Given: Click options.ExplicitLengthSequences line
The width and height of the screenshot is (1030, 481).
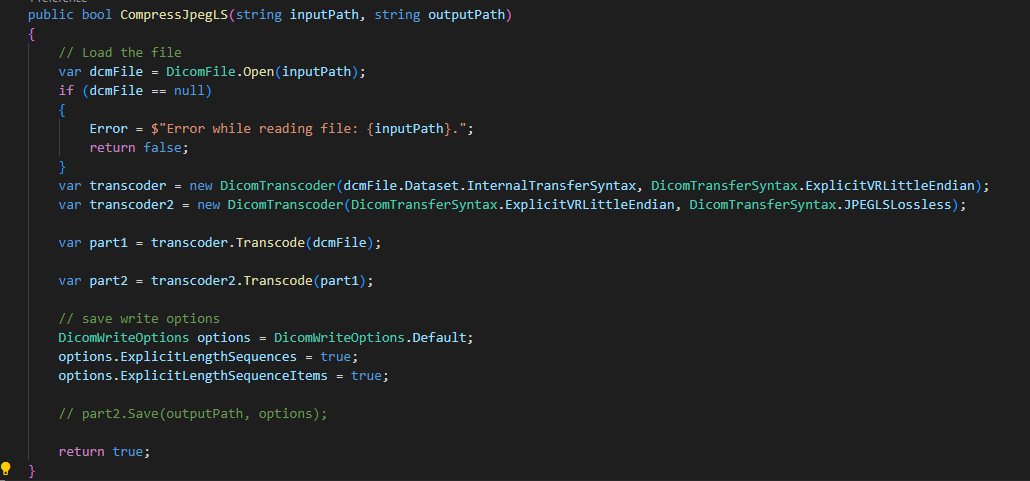Looking at the screenshot, I should pos(208,357).
